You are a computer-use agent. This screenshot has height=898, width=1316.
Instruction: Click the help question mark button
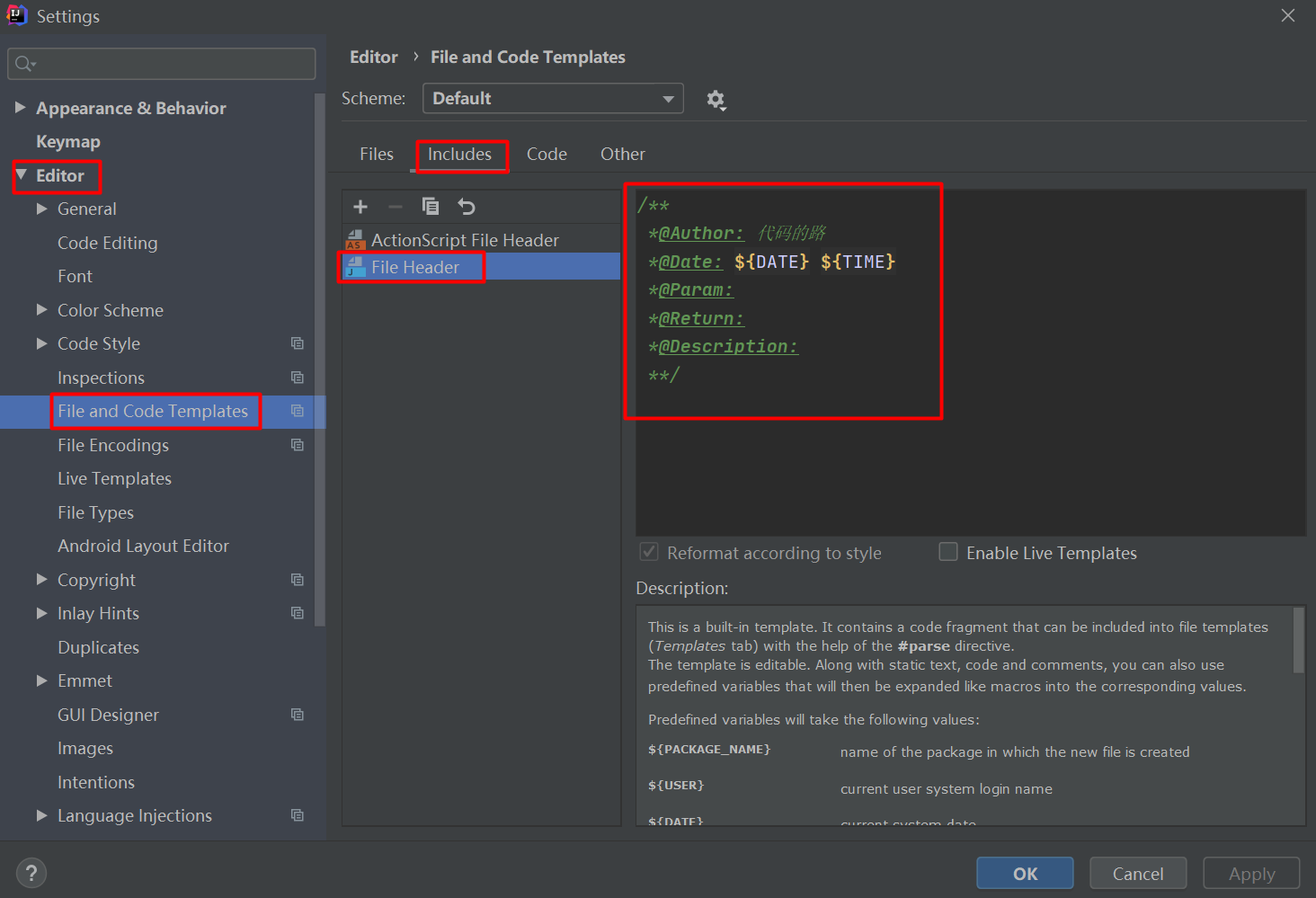[31, 873]
